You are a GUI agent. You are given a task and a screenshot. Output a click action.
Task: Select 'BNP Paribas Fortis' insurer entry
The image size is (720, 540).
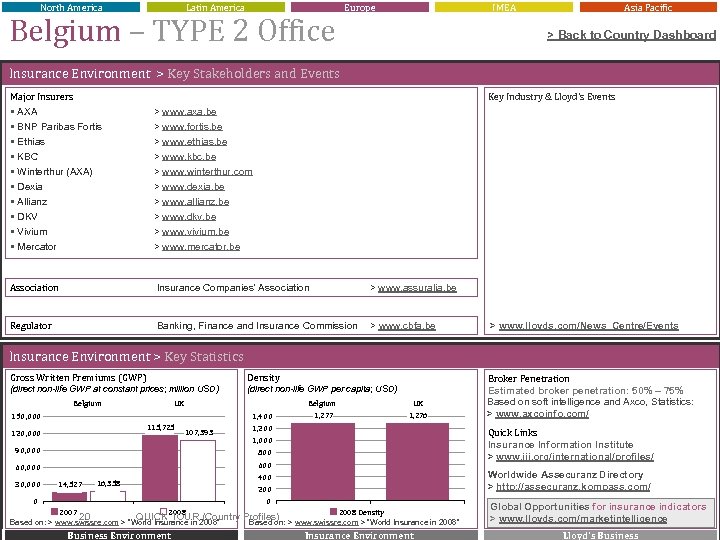(x=59, y=127)
